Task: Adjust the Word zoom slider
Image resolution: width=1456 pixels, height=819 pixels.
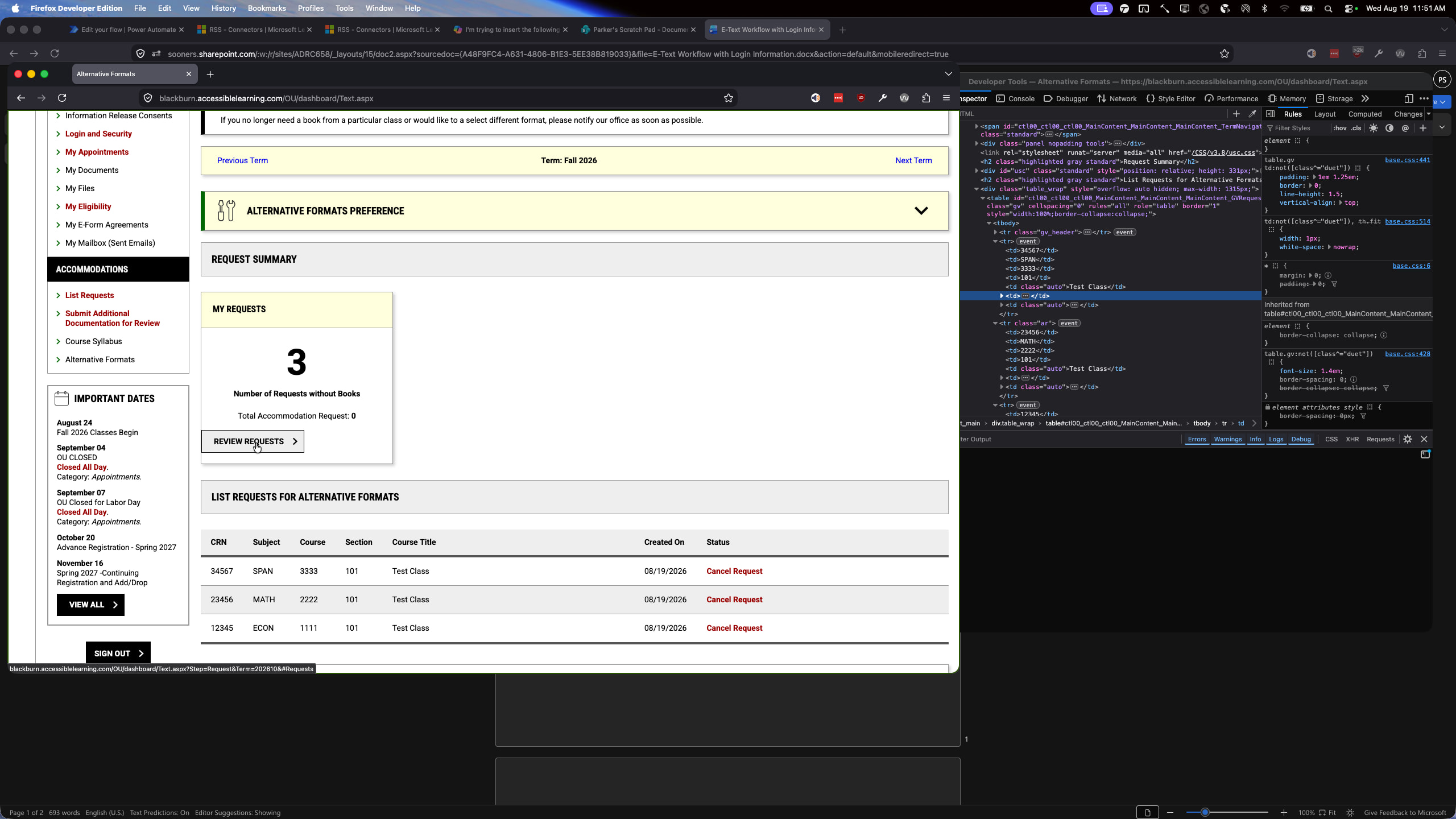Action: (1205, 812)
